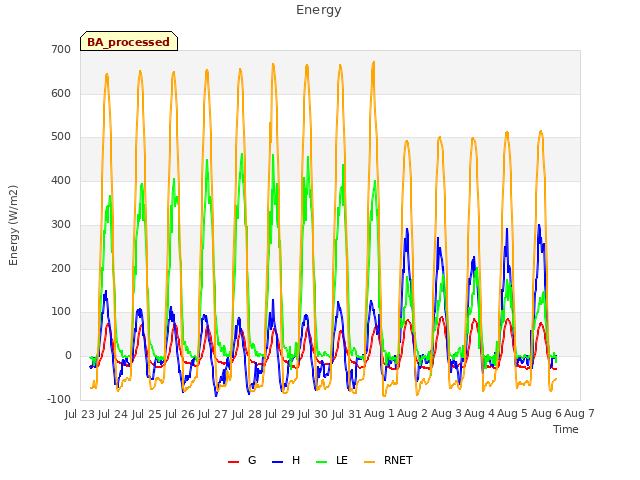The height and width of the screenshot is (480, 640).
Task: Click the 300 y-axis tick value
Action: coord(61,224)
